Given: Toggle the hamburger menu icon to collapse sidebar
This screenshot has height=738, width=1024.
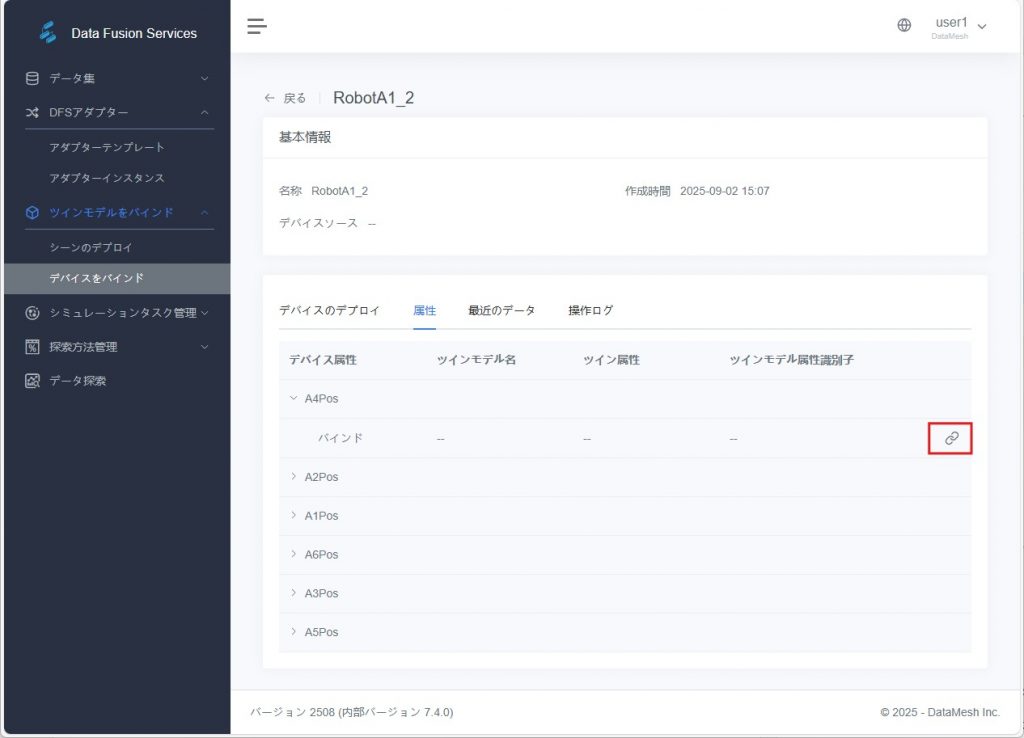Looking at the screenshot, I should [x=257, y=26].
